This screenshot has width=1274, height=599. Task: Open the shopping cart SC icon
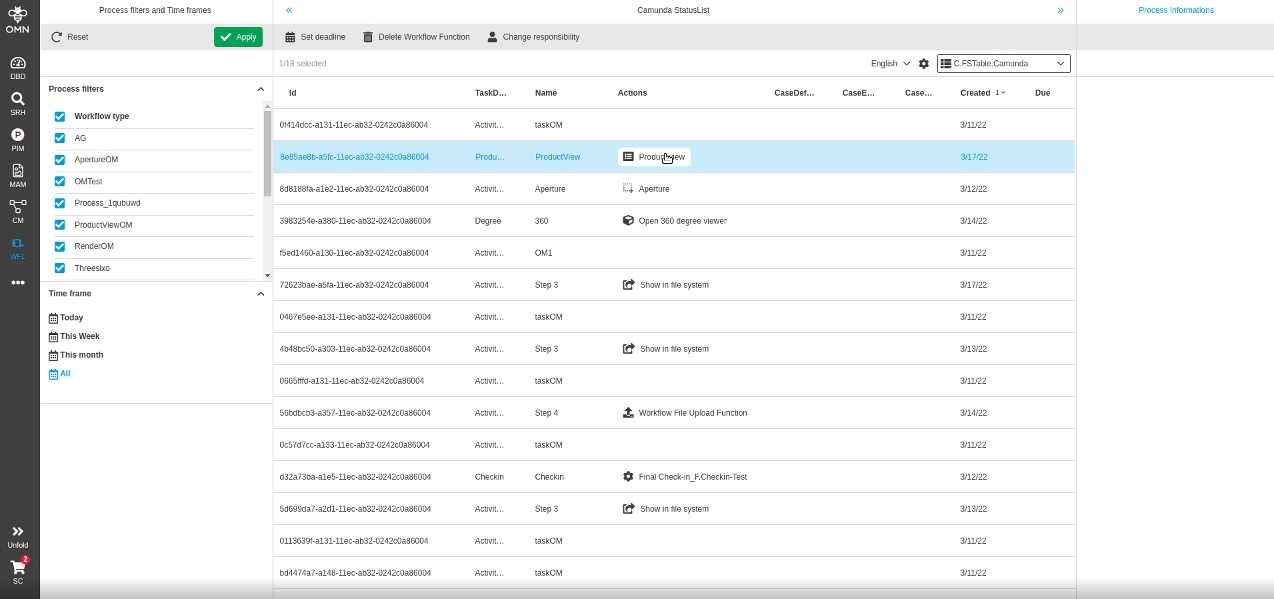tap(18, 570)
